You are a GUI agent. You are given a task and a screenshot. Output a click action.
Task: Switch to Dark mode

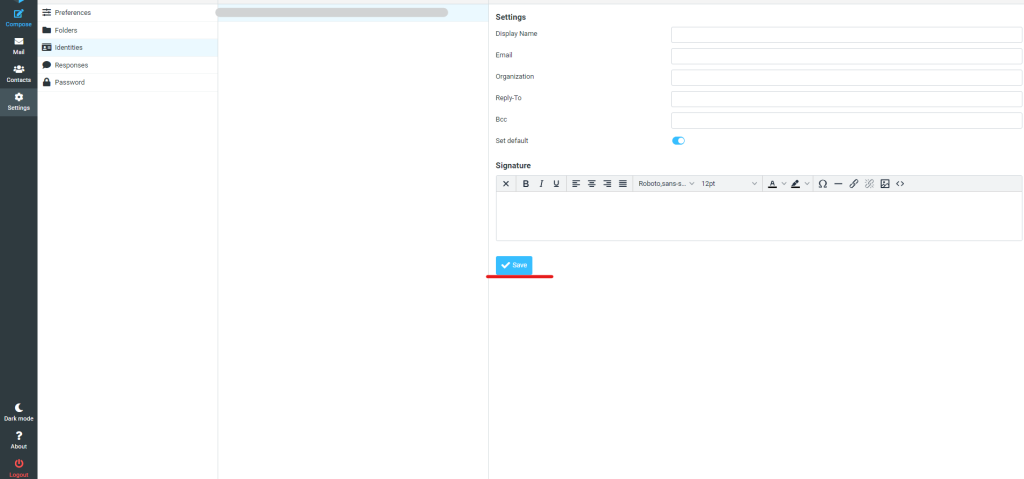18,411
